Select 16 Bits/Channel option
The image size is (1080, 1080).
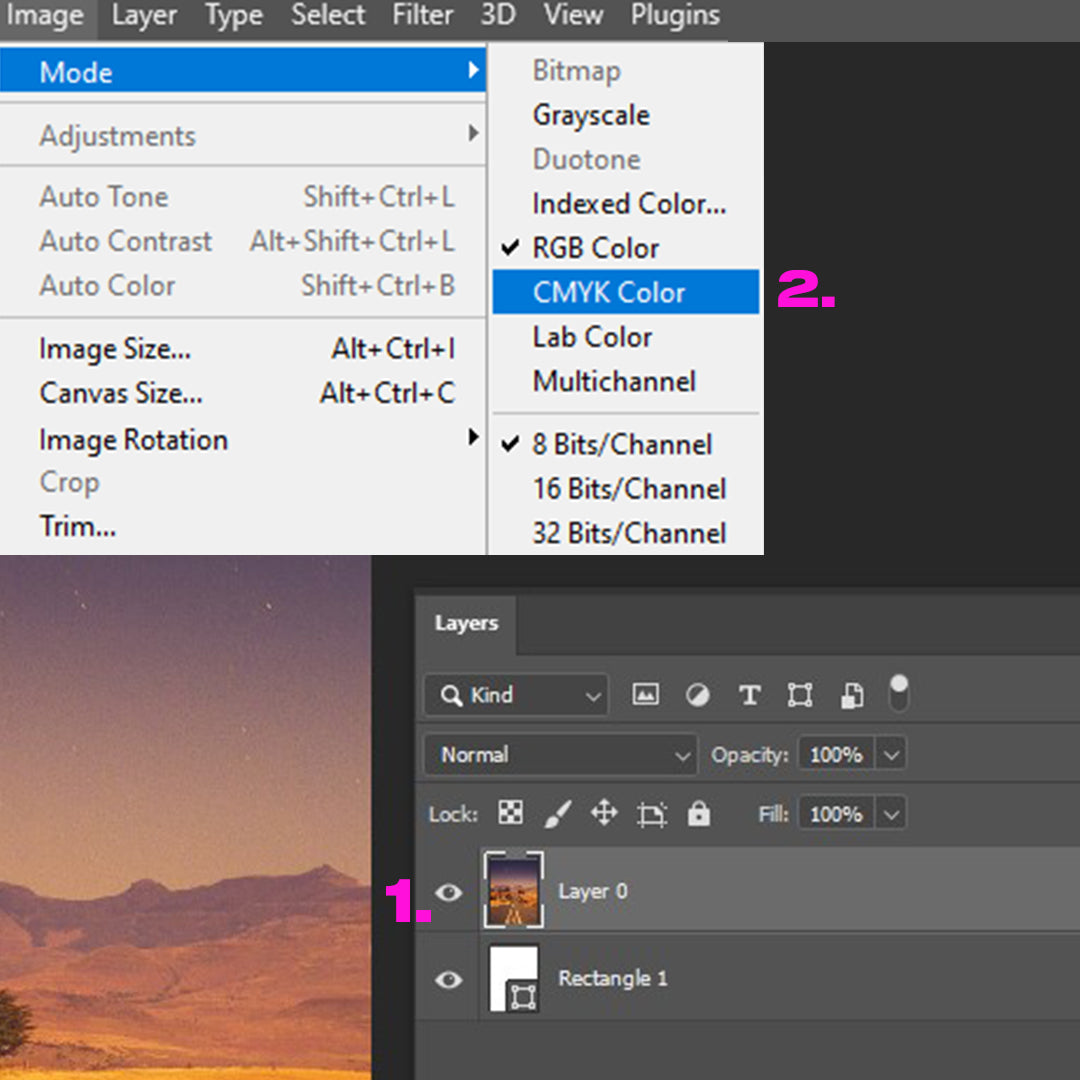[629, 489]
